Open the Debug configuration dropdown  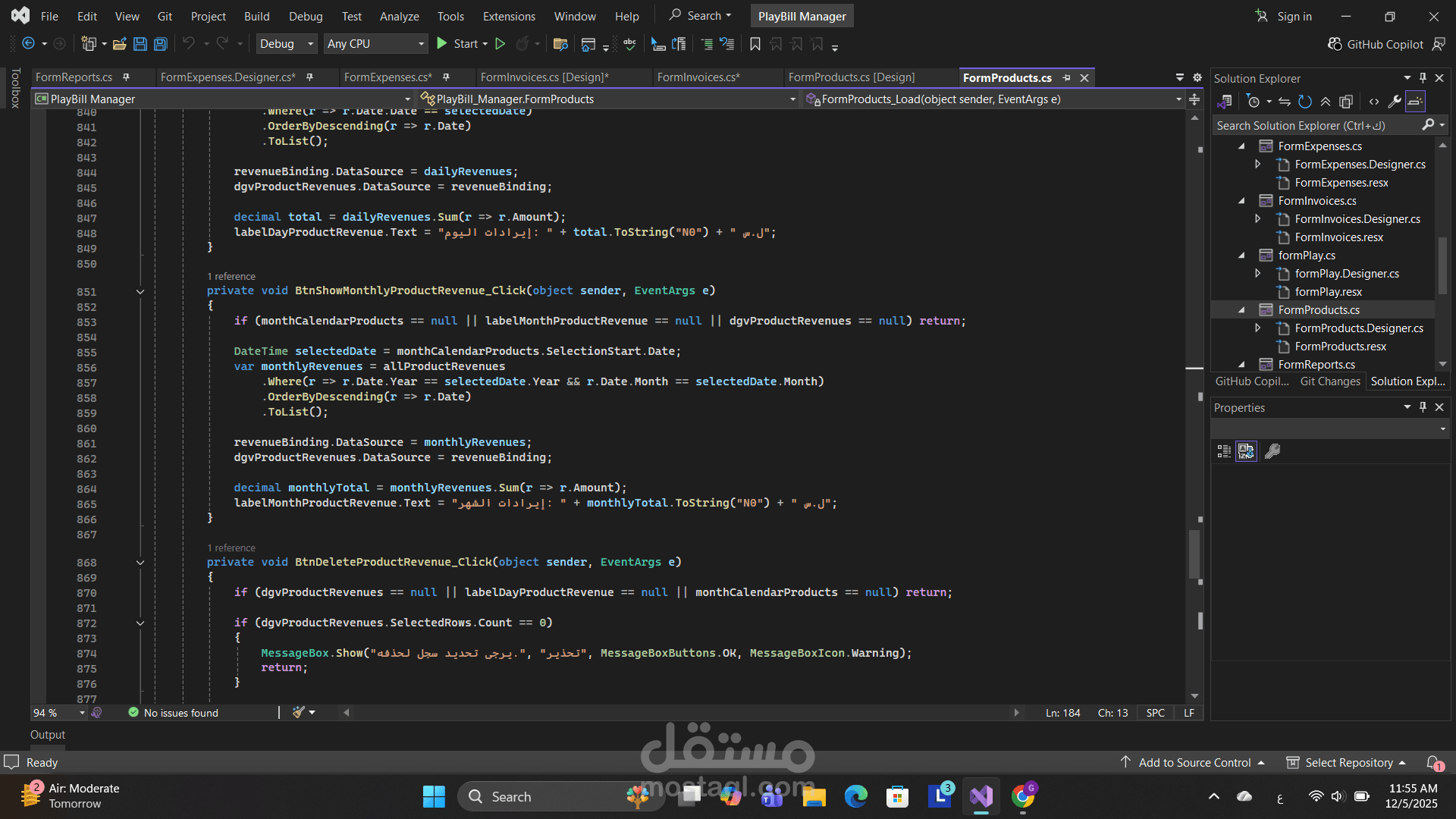tap(287, 44)
